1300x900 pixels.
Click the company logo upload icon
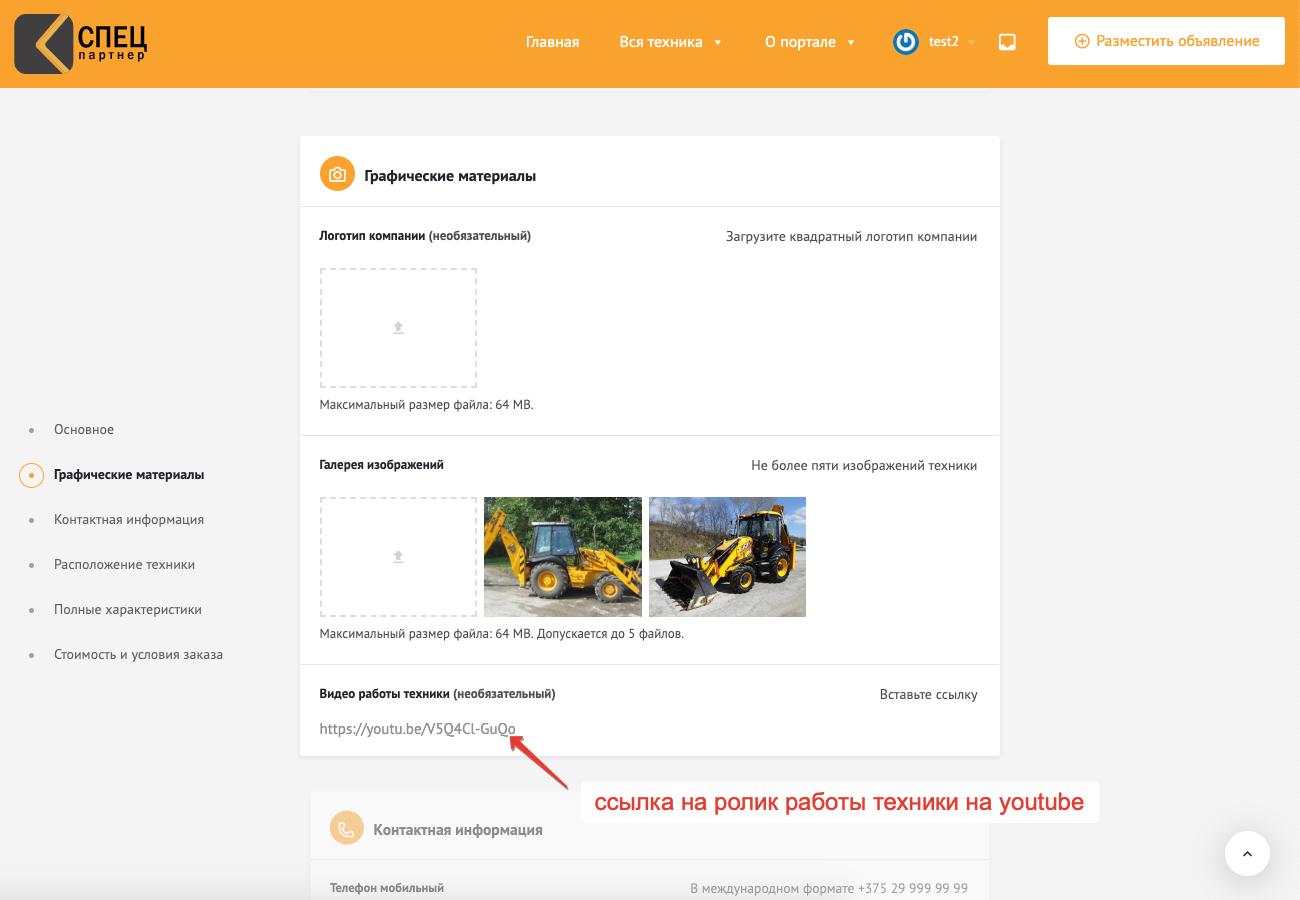point(398,328)
